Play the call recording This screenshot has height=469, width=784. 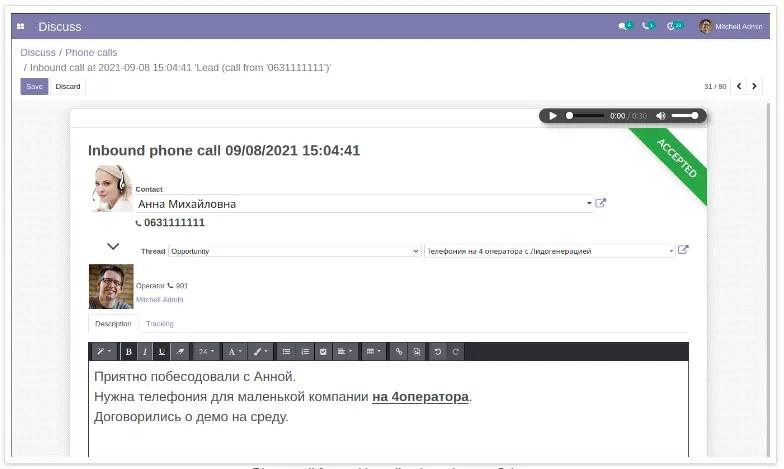[553, 116]
